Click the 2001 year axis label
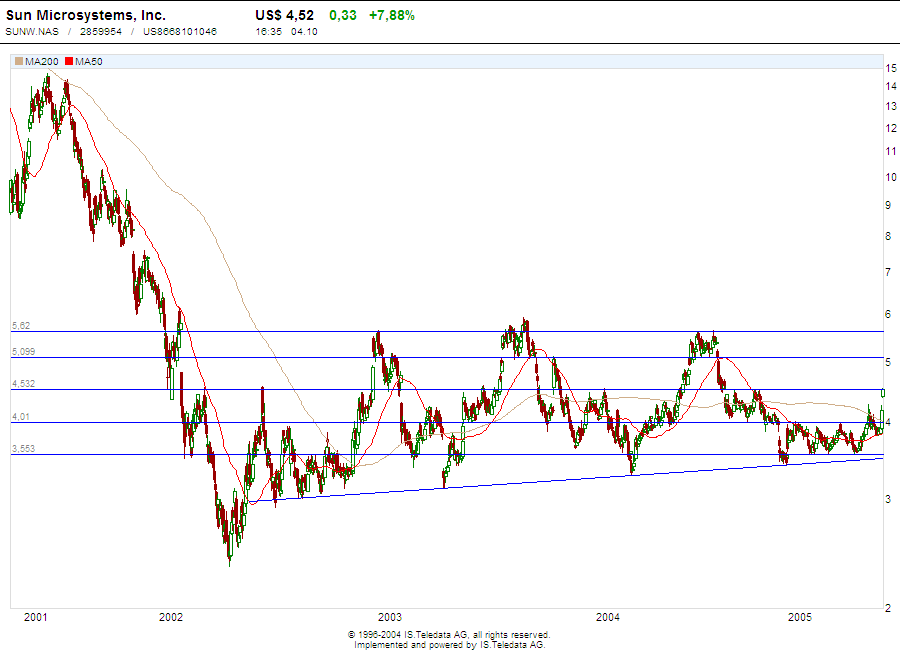Image resolution: width=900 pixels, height=650 pixels. coord(36,617)
